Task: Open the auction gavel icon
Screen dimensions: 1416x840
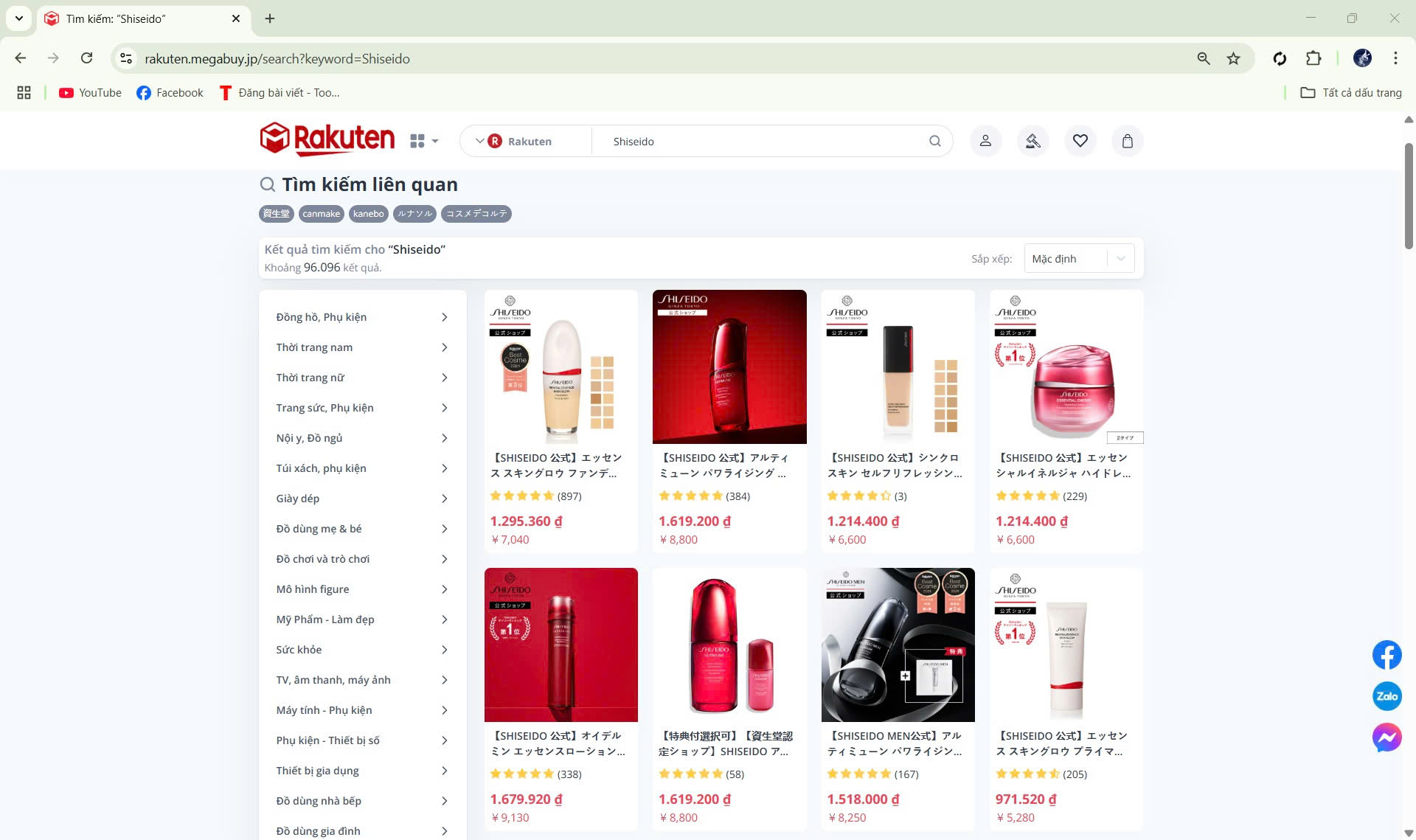Action: [1032, 141]
